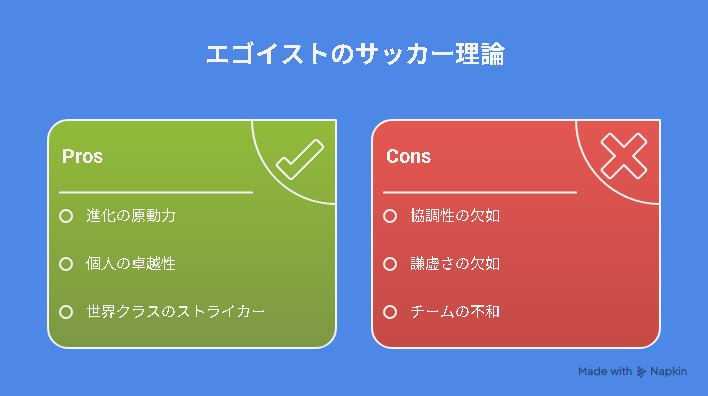The height and width of the screenshot is (396, 708).
Task: Click the bullet circle beside 謙虚さの欠如
Action: [390, 264]
